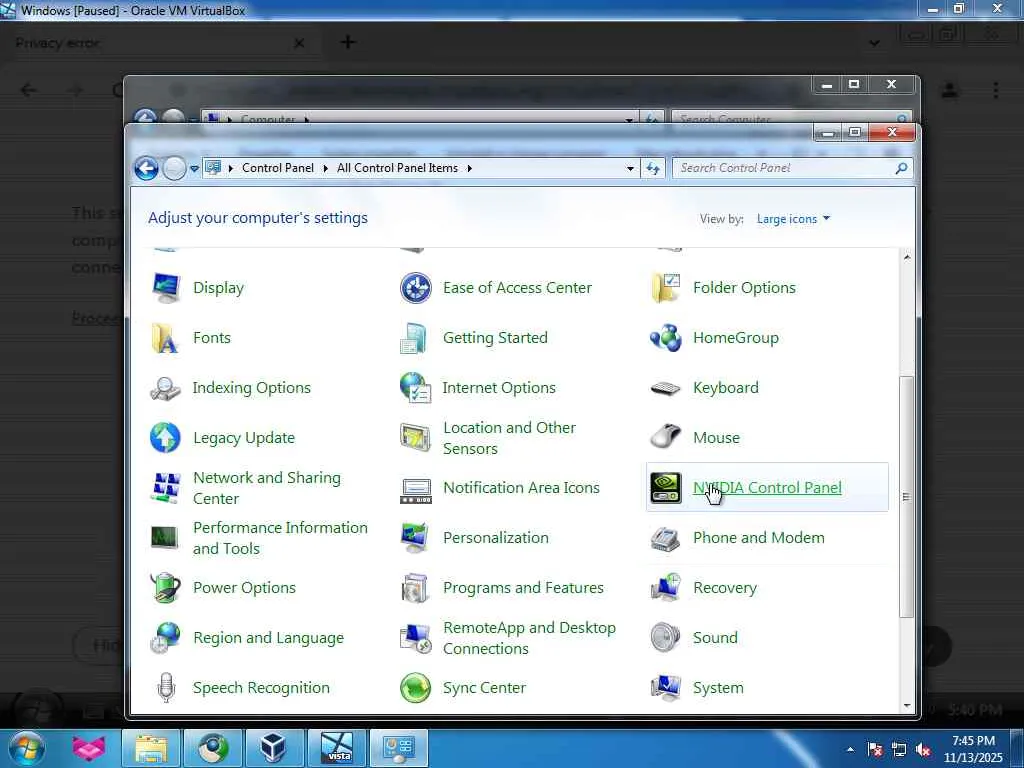The height and width of the screenshot is (768, 1024).
Task: Click the Action Center flag tray icon
Action: pos(875,750)
